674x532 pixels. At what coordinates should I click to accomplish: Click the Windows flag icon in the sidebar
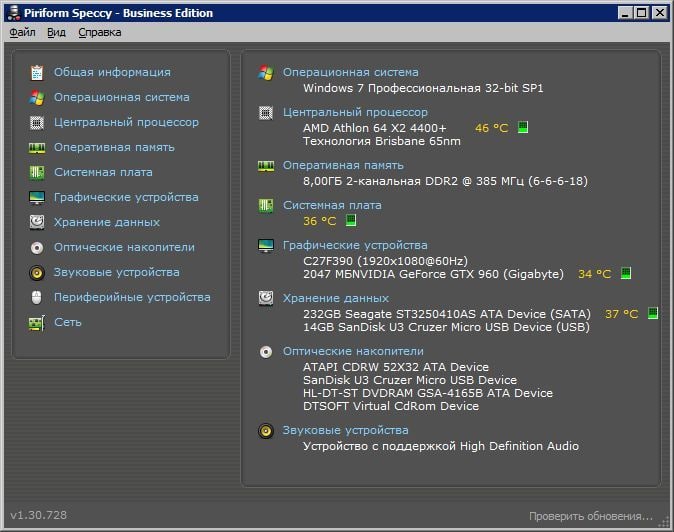coord(37,98)
